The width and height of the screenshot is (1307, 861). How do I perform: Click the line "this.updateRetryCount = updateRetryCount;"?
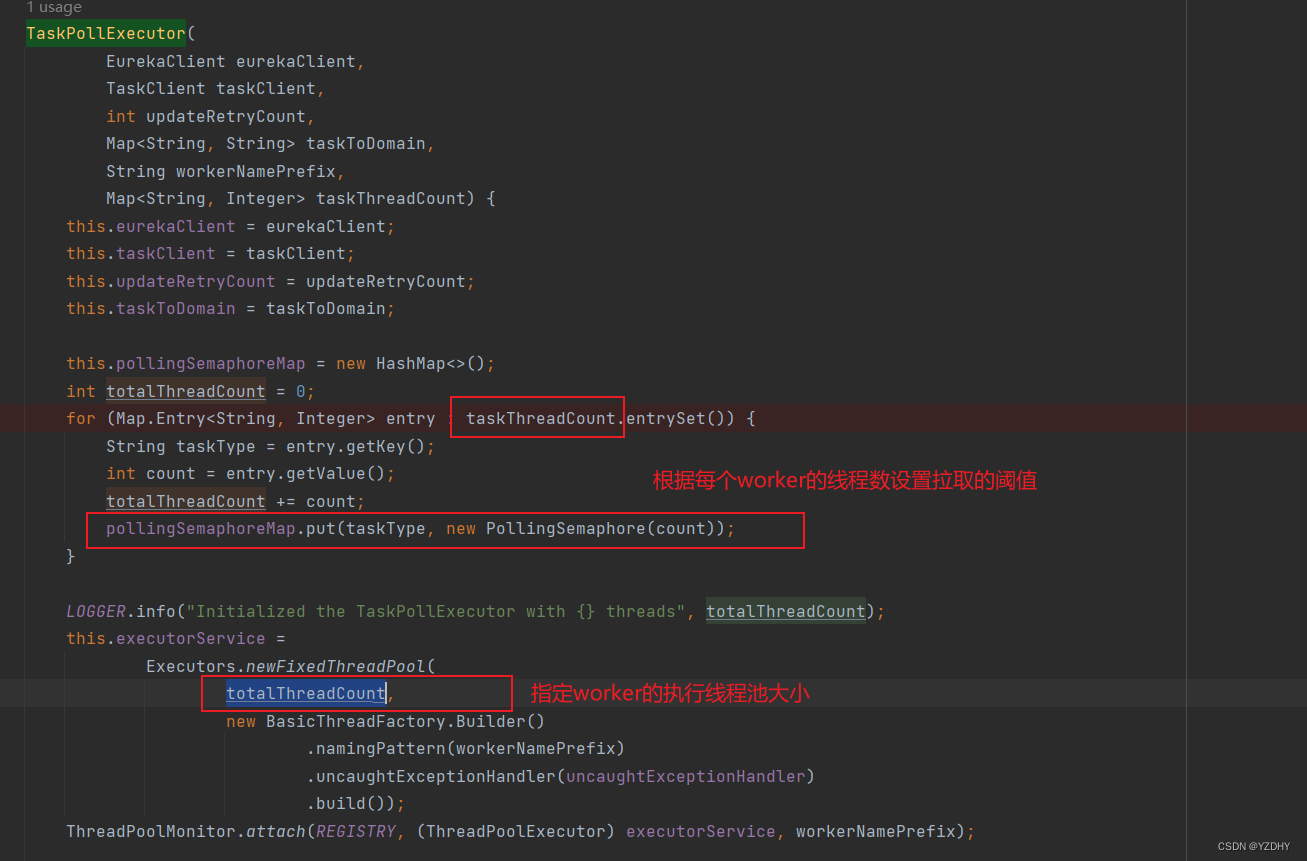tap(270, 281)
